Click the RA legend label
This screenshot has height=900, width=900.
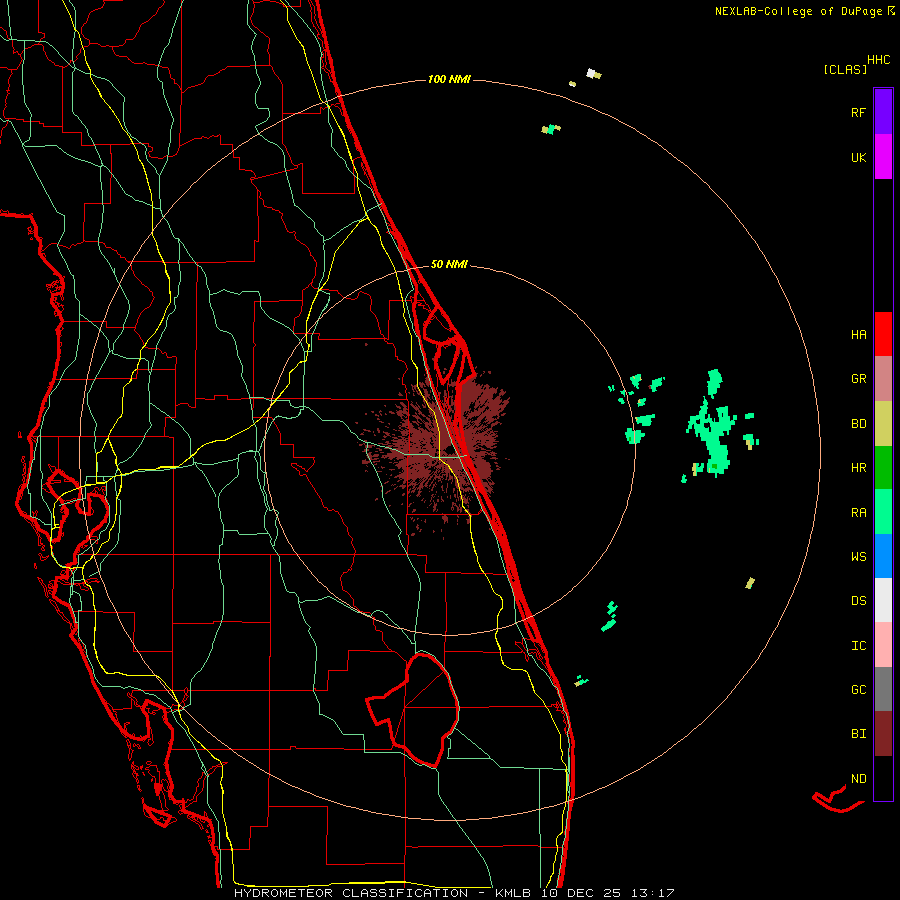click(859, 513)
